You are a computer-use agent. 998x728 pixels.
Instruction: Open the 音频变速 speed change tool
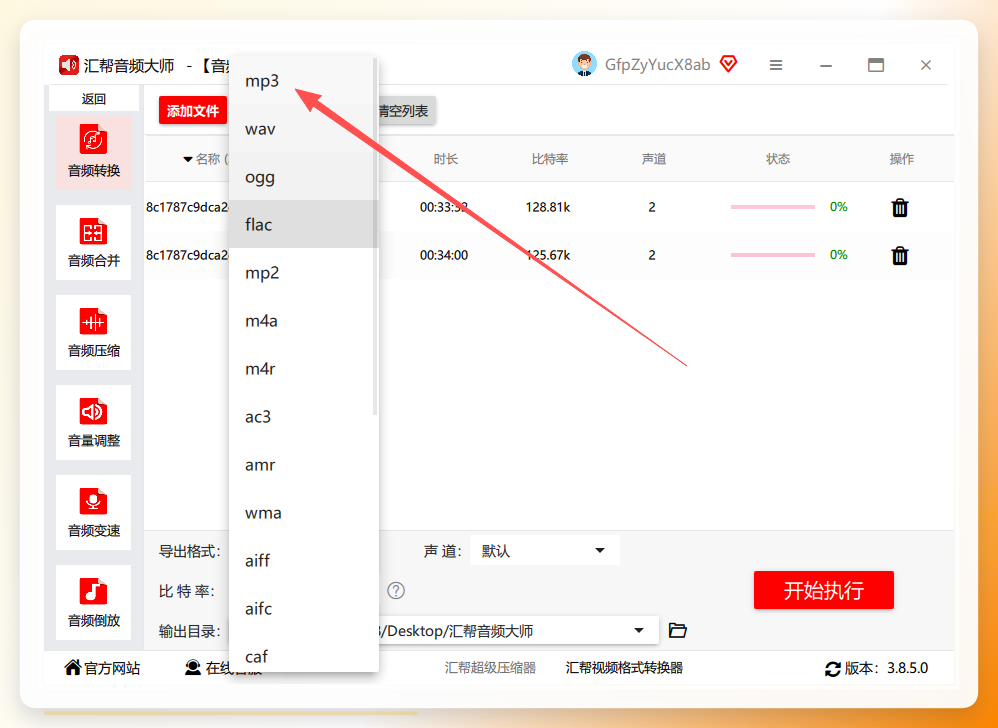94,512
